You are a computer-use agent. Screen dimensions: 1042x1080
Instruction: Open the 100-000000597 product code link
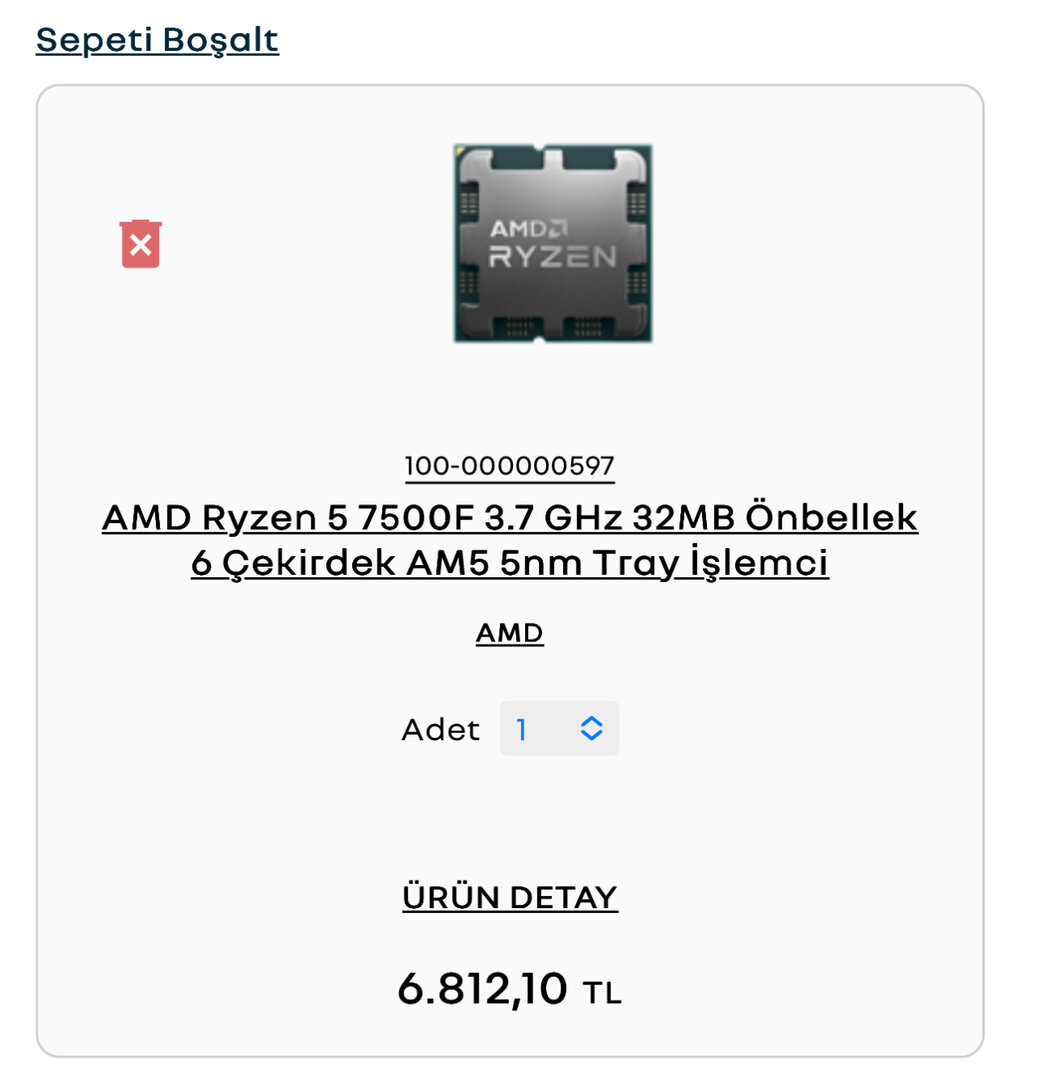(x=509, y=466)
